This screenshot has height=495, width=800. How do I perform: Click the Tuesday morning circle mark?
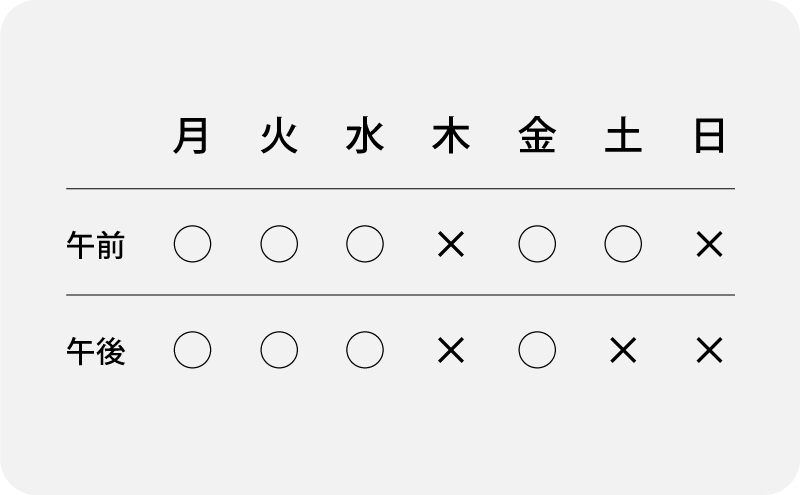[x=279, y=244]
